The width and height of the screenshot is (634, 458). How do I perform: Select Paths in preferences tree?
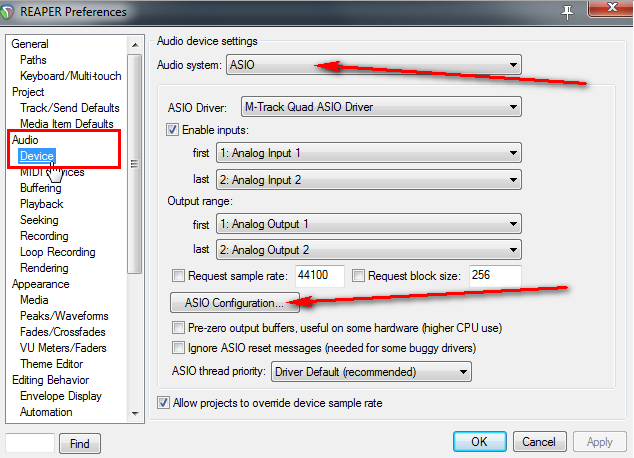[x=33, y=60]
